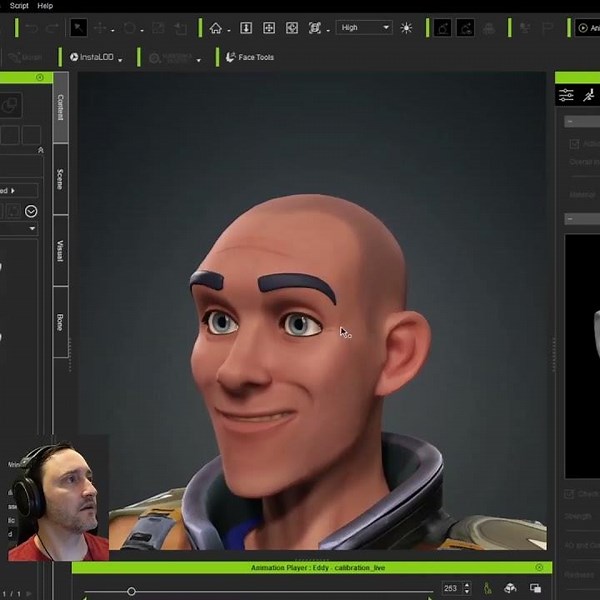Click the Home camera view icon
This screenshot has height=600, width=600.
pyautogui.click(x=215, y=28)
